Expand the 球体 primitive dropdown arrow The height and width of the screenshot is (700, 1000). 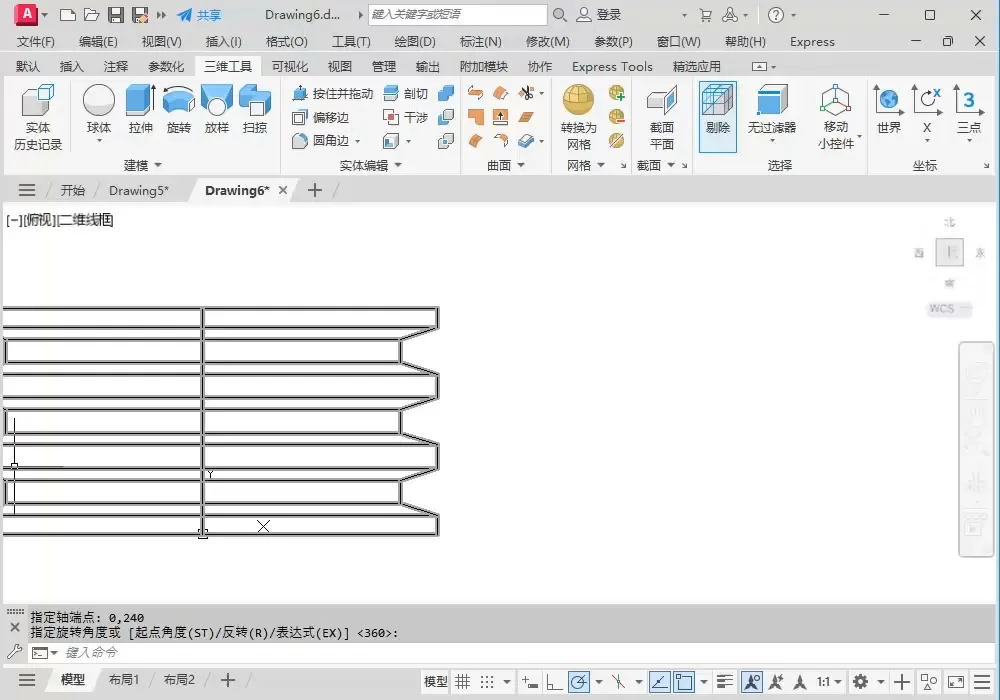pos(98,141)
